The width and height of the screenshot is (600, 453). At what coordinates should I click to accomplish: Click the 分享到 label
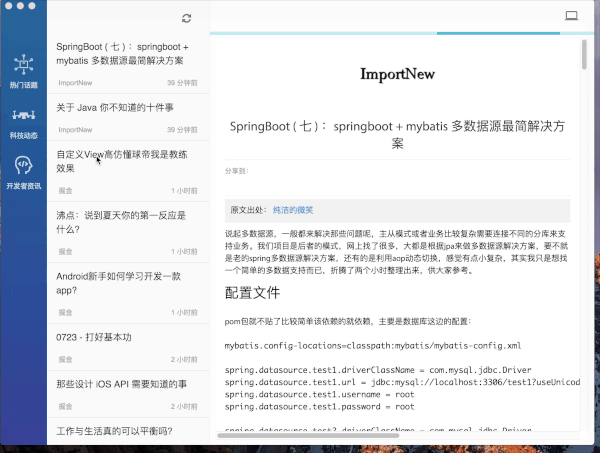pos(236,171)
